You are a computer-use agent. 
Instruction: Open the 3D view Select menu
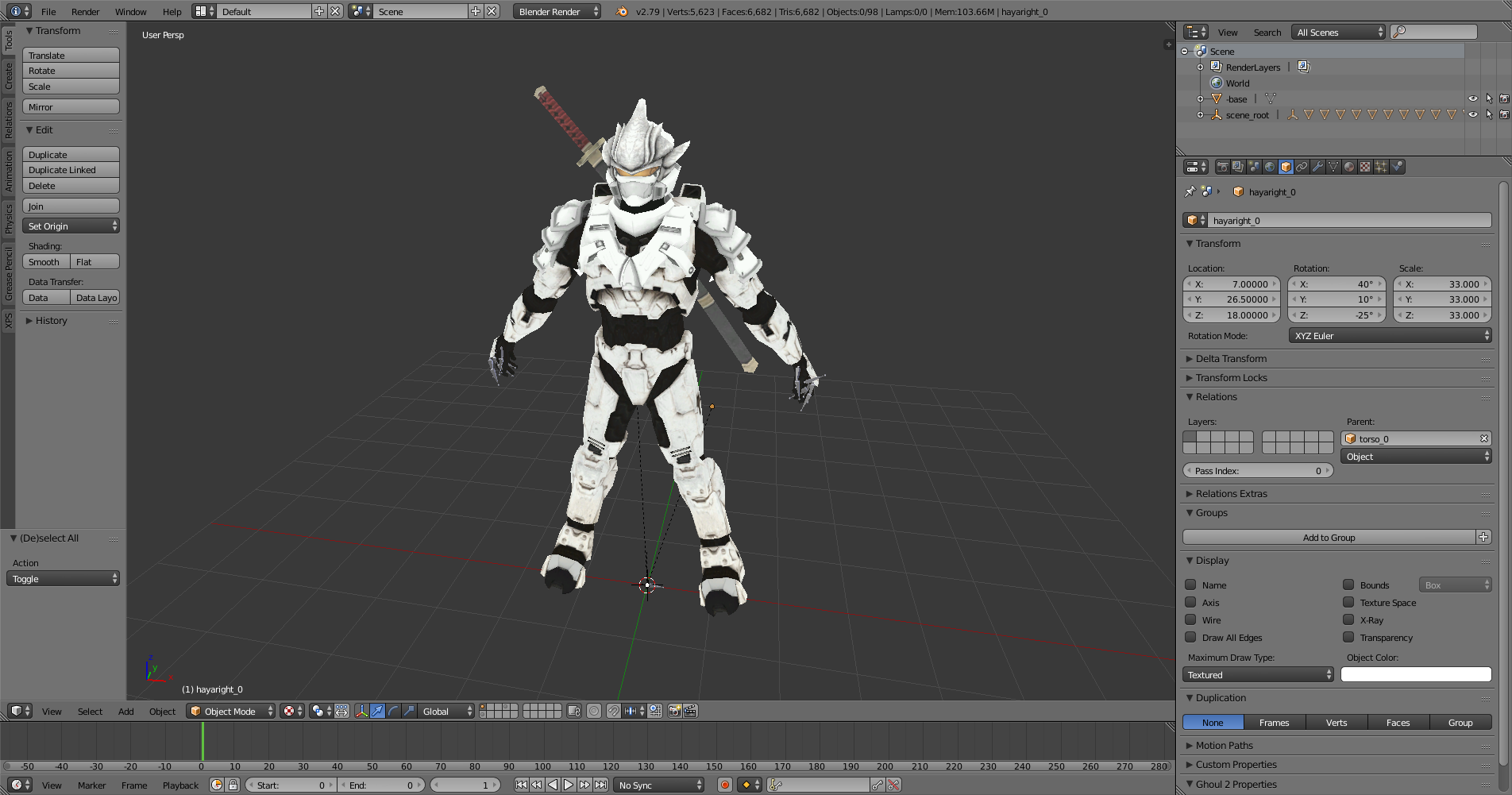coord(90,712)
